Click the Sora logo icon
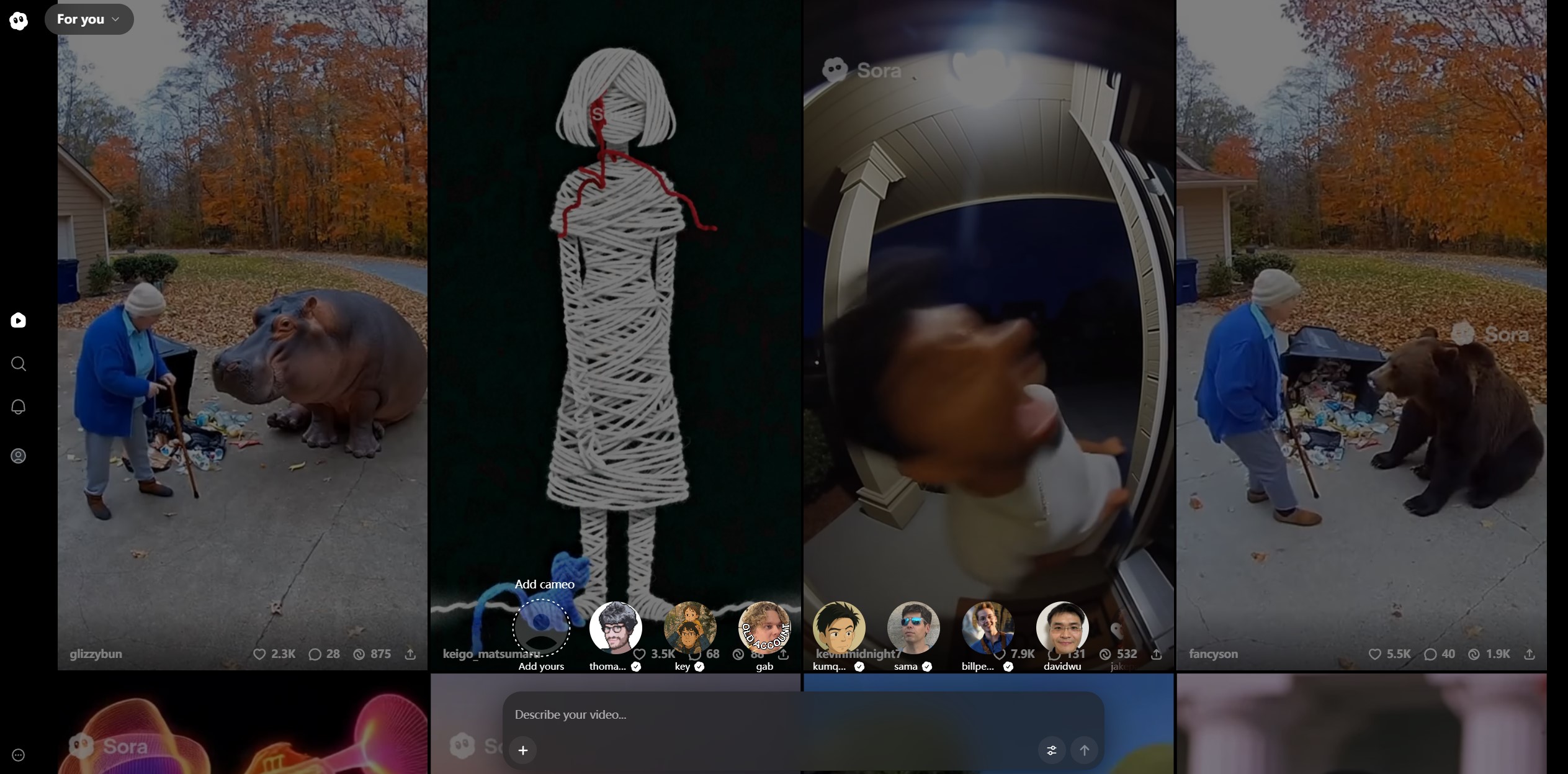1568x774 pixels. [19, 20]
